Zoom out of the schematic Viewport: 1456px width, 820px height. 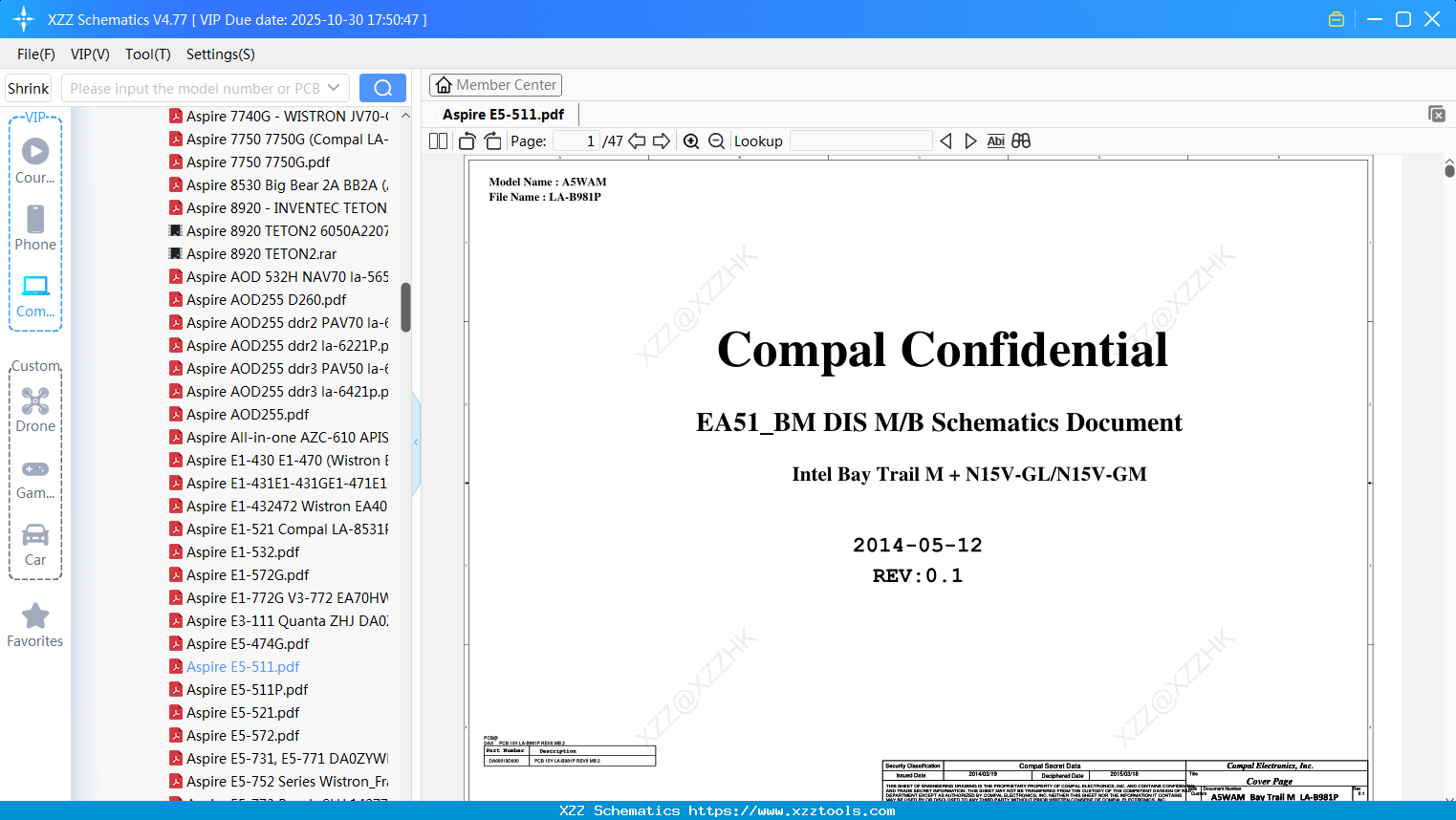[x=716, y=141]
